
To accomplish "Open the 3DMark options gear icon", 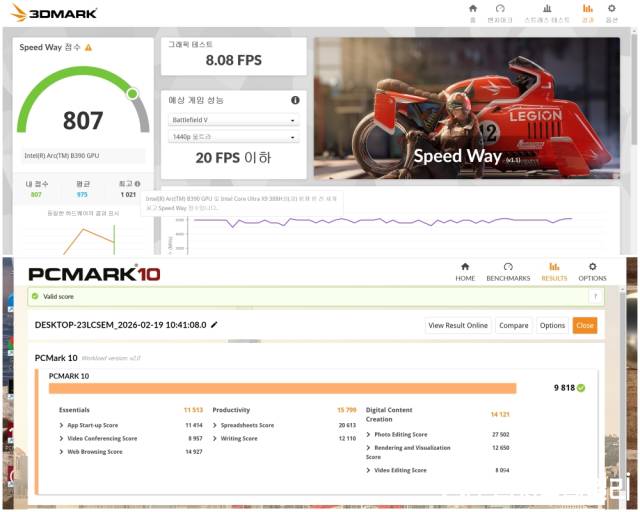I will click(611, 8).
